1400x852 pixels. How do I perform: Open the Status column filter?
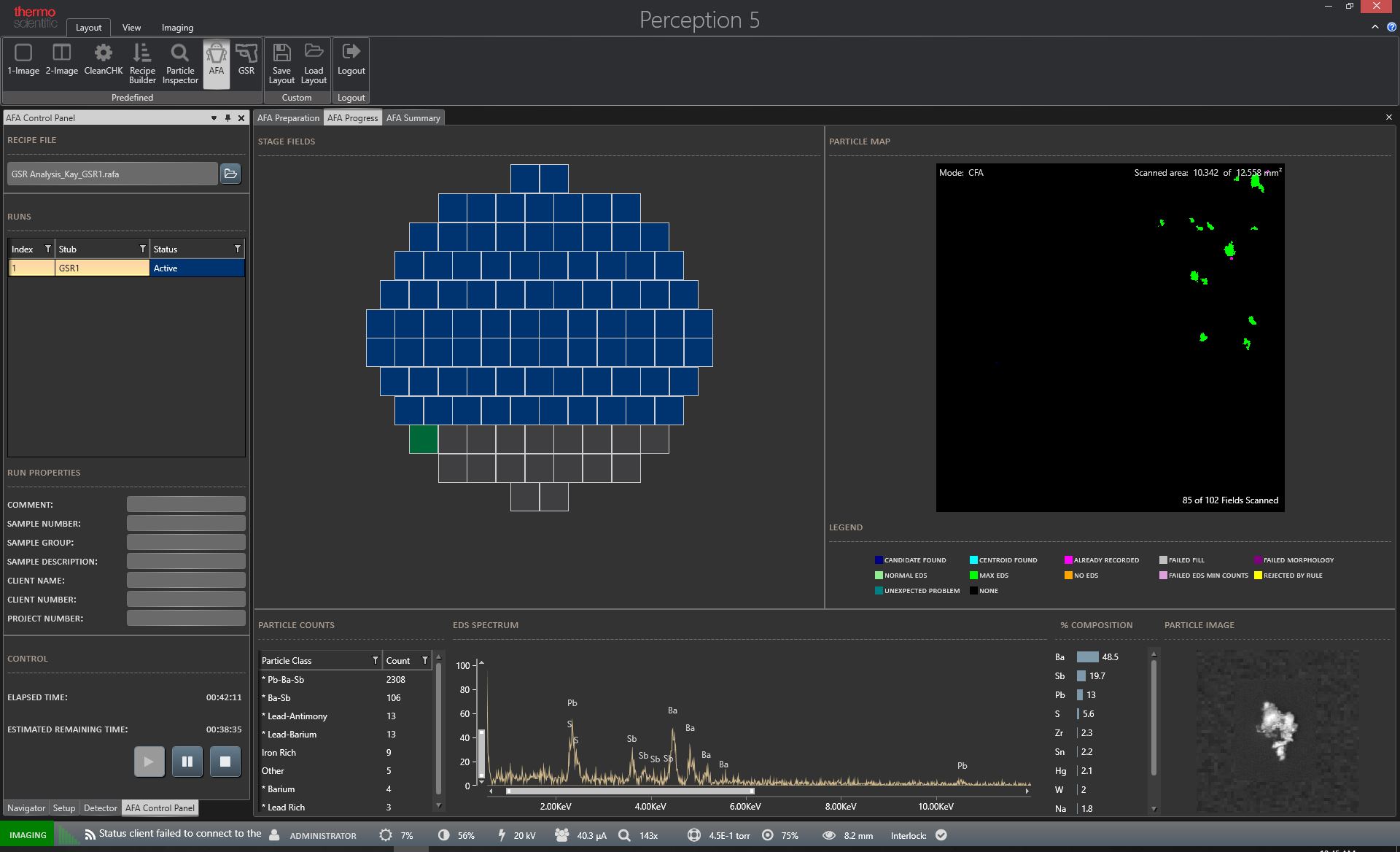click(x=237, y=249)
